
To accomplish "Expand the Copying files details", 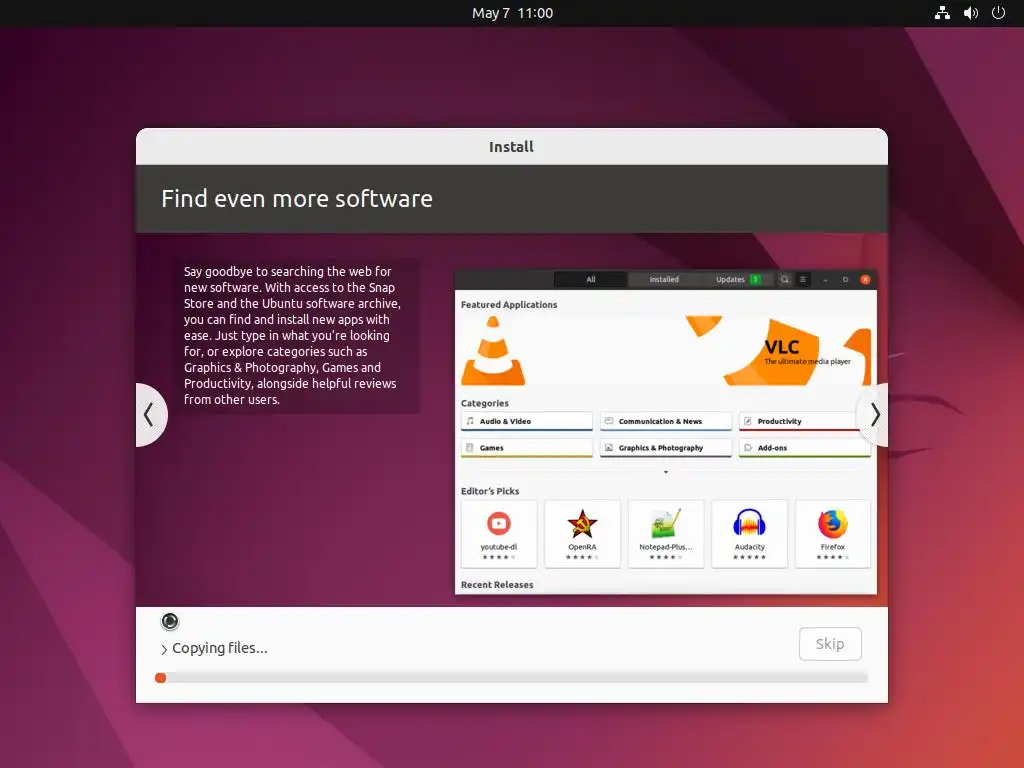I will click(164, 649).
